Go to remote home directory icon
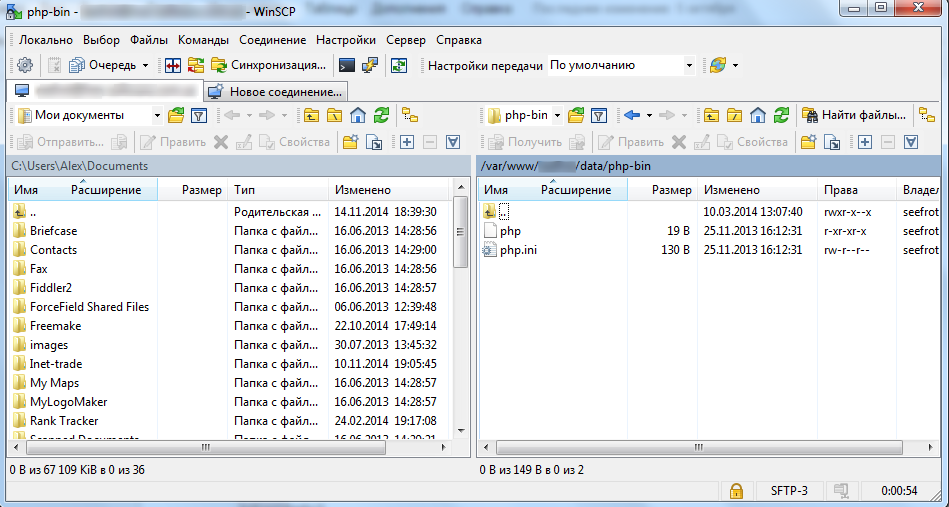Screen dimensions: 949x507 (x=758, y=115)
